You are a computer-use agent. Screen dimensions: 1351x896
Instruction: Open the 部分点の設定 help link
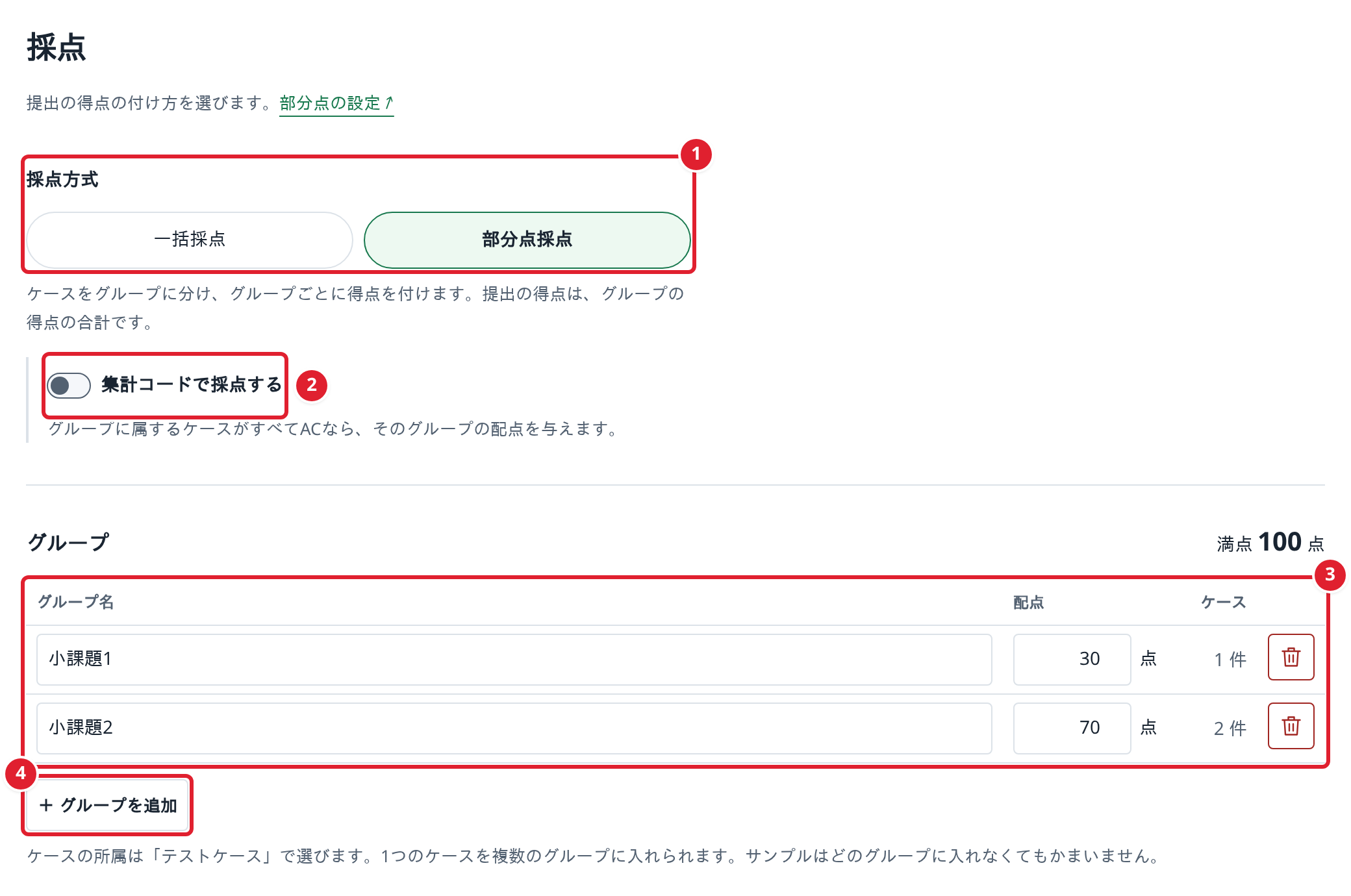[x=336, y=103]
